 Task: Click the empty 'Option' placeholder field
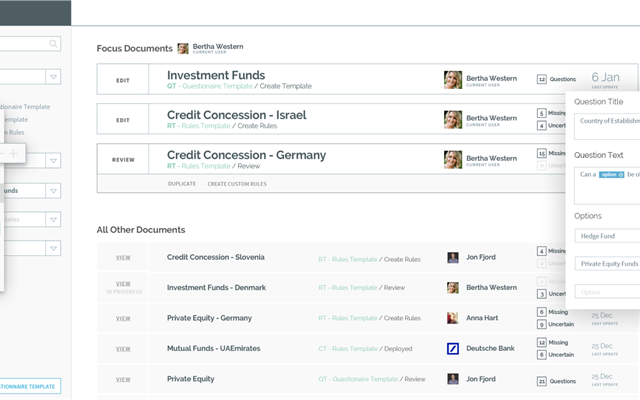point(607,292)
